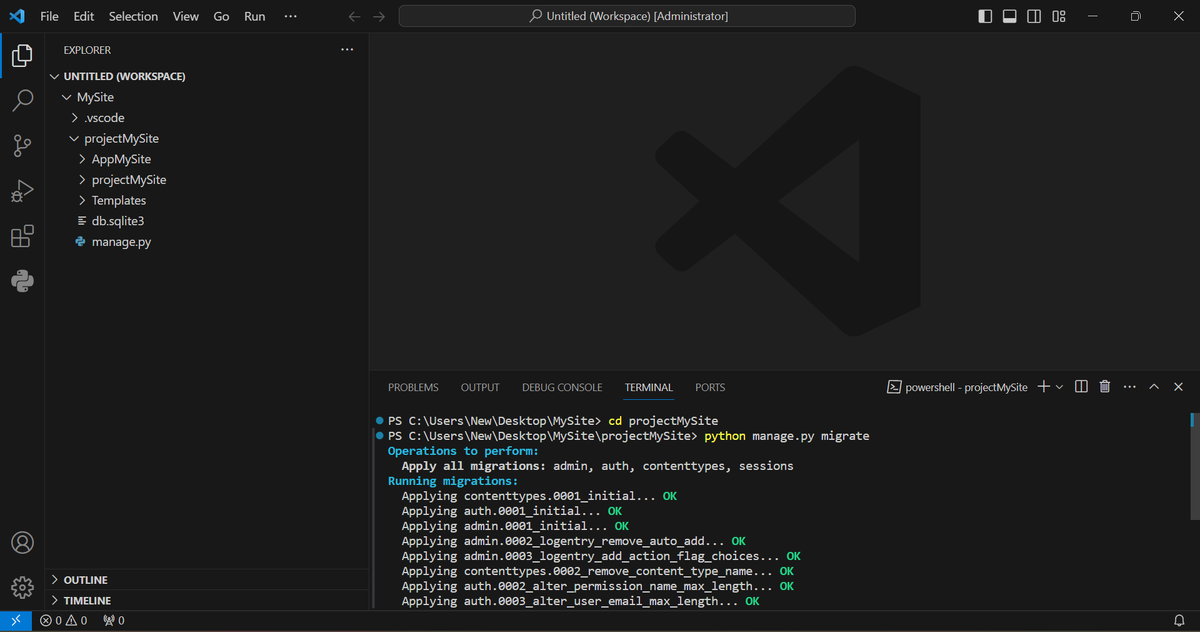Open Source Control view
Viewport: 1200px width, 632px height.
[x=22, y=146]
